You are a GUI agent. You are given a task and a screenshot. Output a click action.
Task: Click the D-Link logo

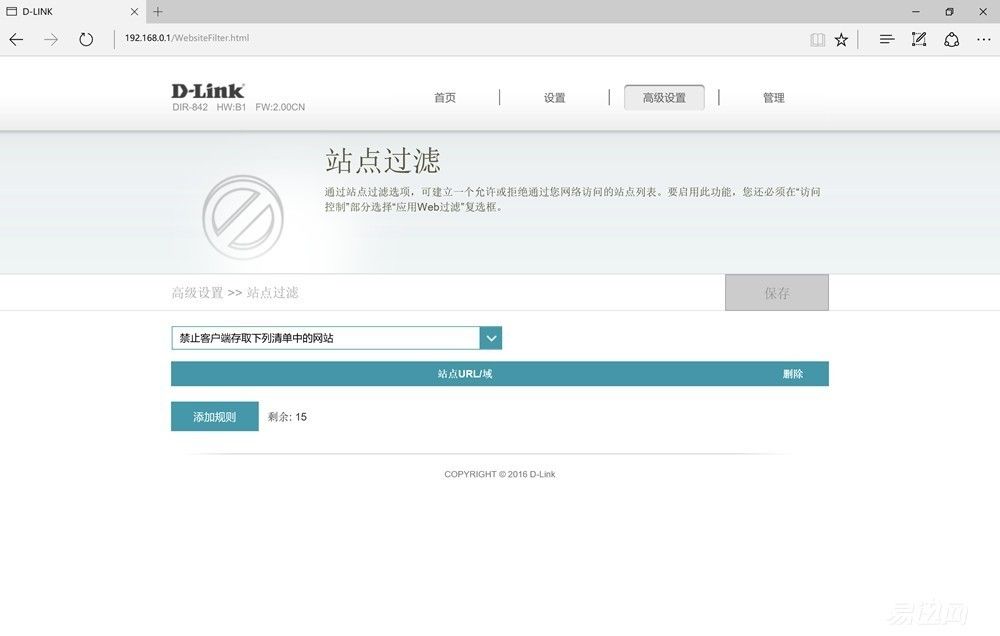pos(207,91)
